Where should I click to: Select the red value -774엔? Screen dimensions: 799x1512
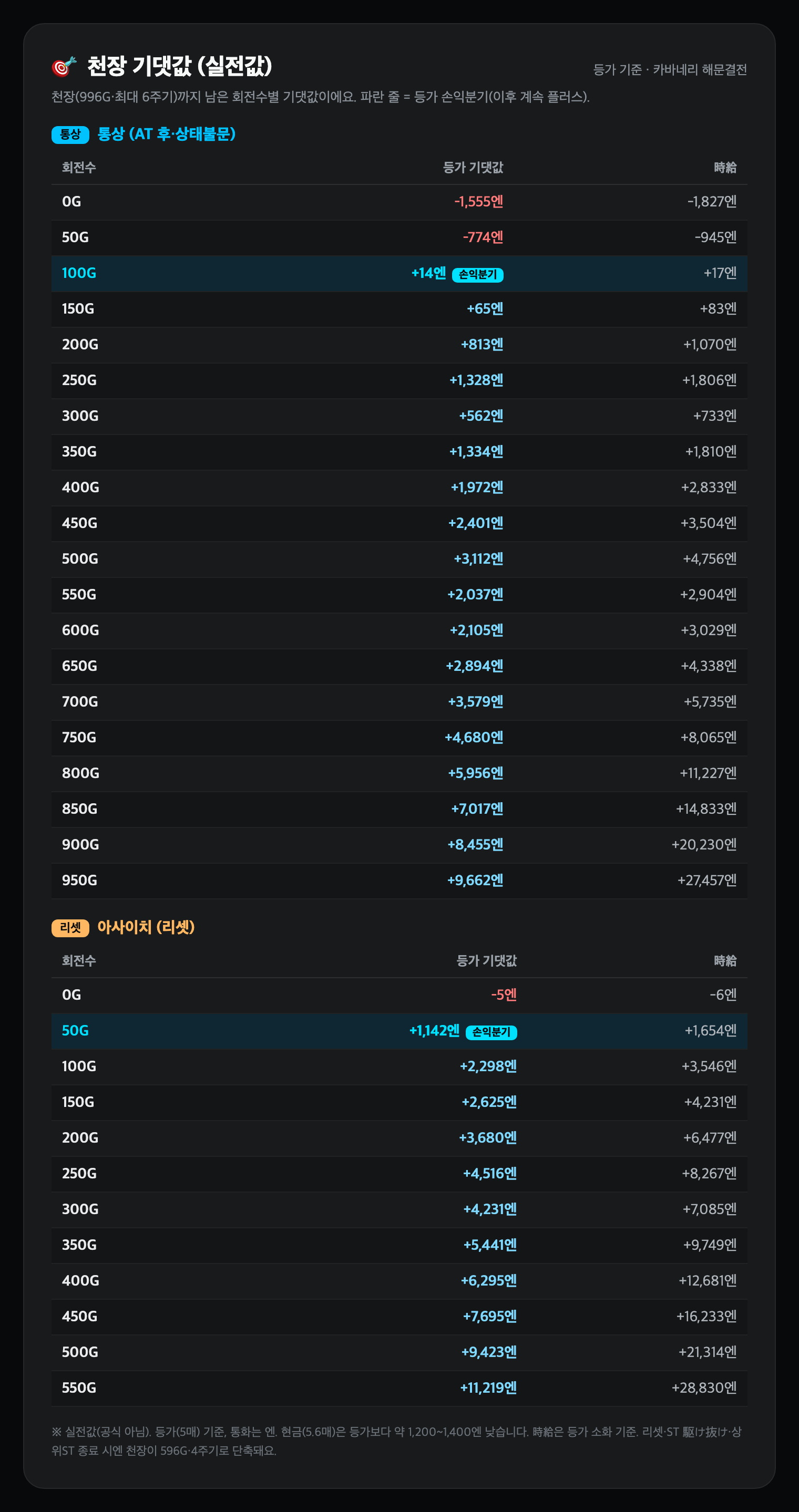(483, 237)
